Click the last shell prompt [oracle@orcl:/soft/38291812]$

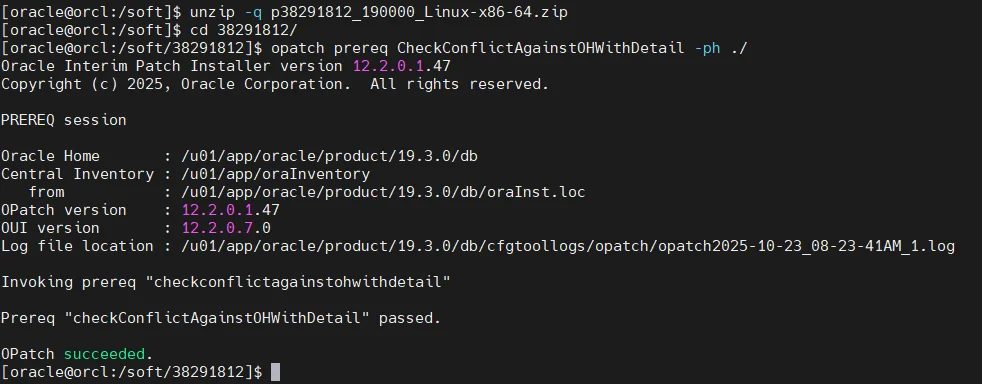tap(132, 372)
